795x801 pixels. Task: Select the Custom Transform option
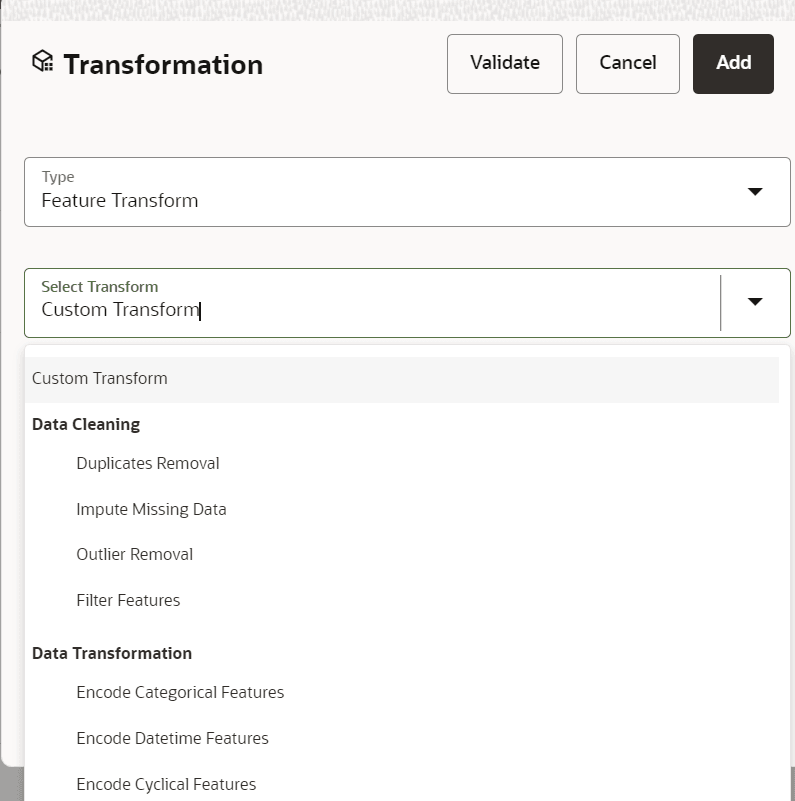(99, 378)
